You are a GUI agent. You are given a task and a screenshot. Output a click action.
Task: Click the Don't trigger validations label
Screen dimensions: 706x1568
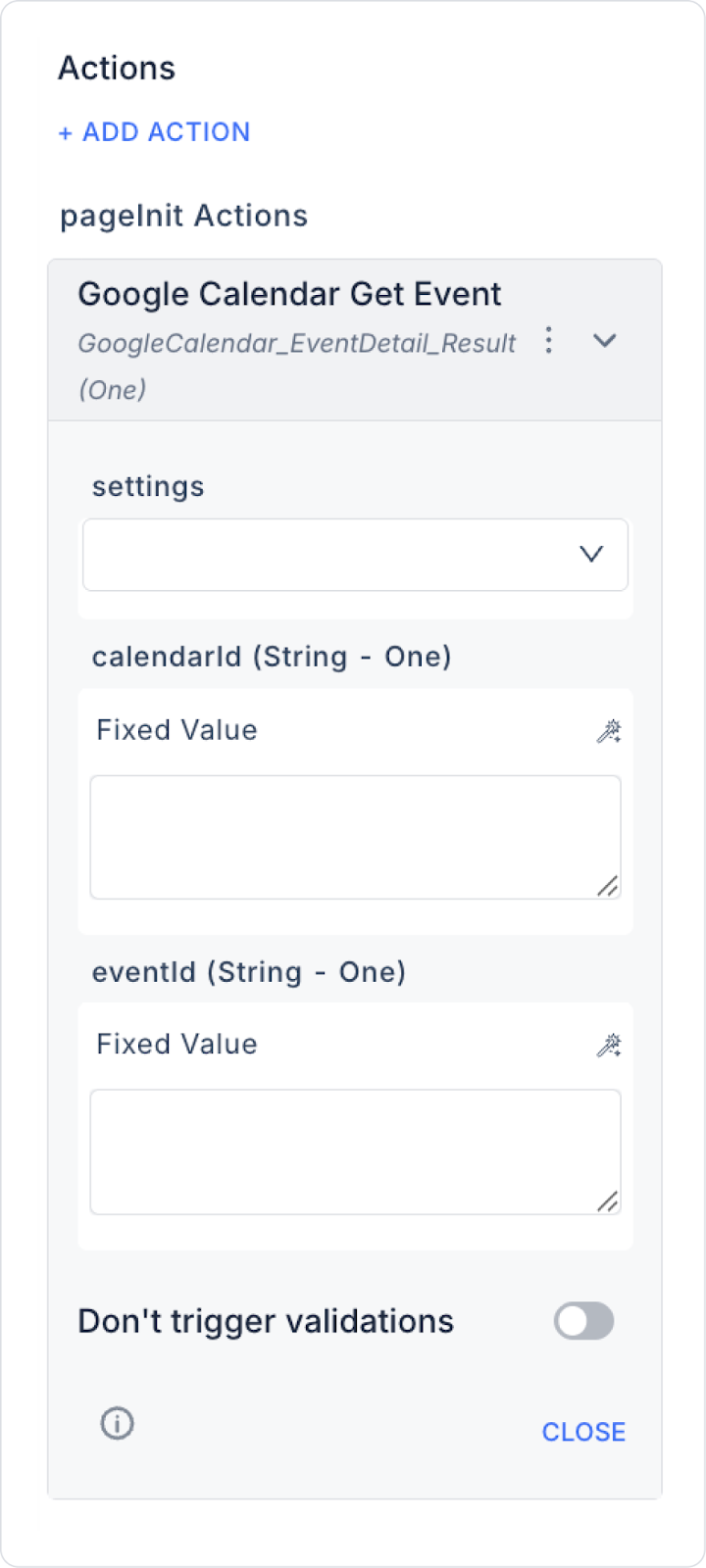tap(266, 1322)
